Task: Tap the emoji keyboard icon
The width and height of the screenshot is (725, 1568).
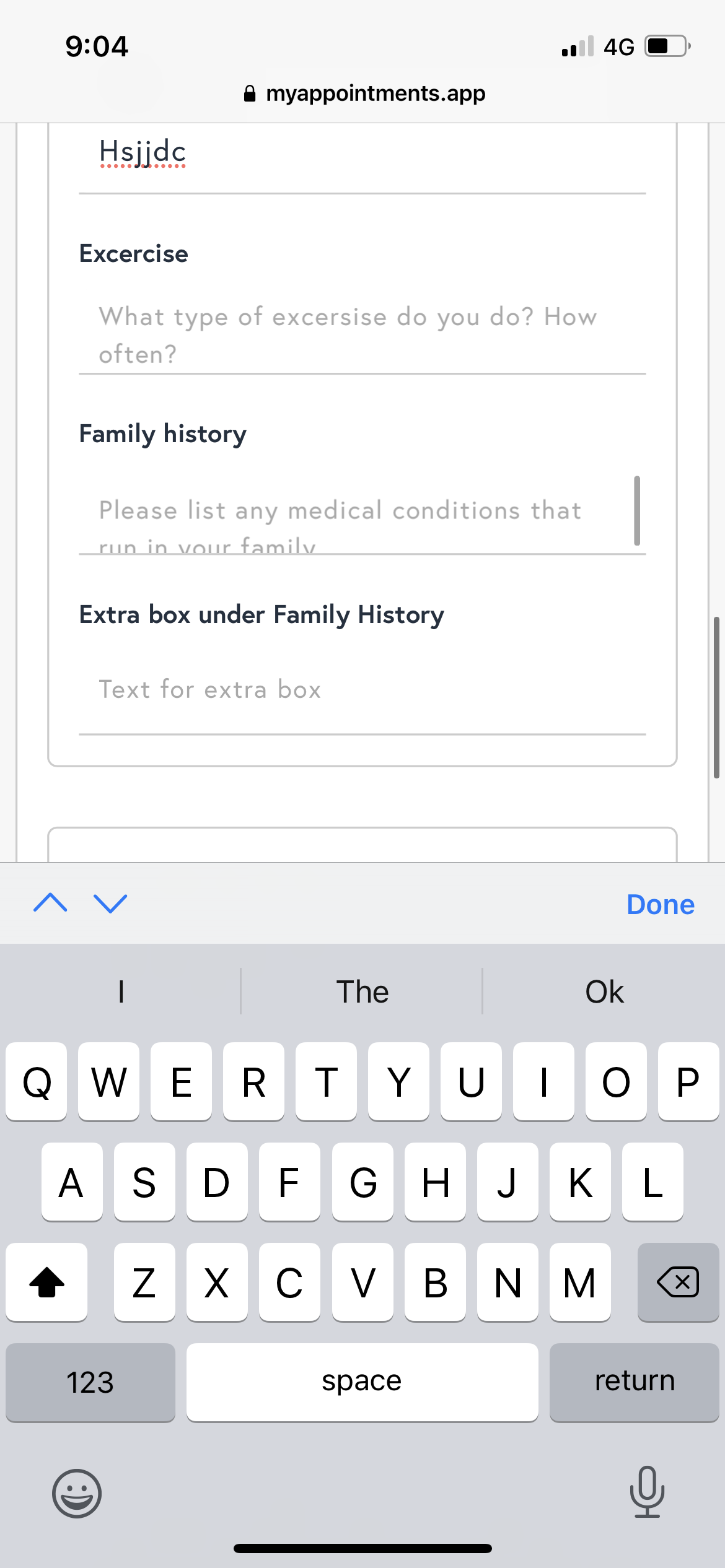Action: coord(77,1493)
